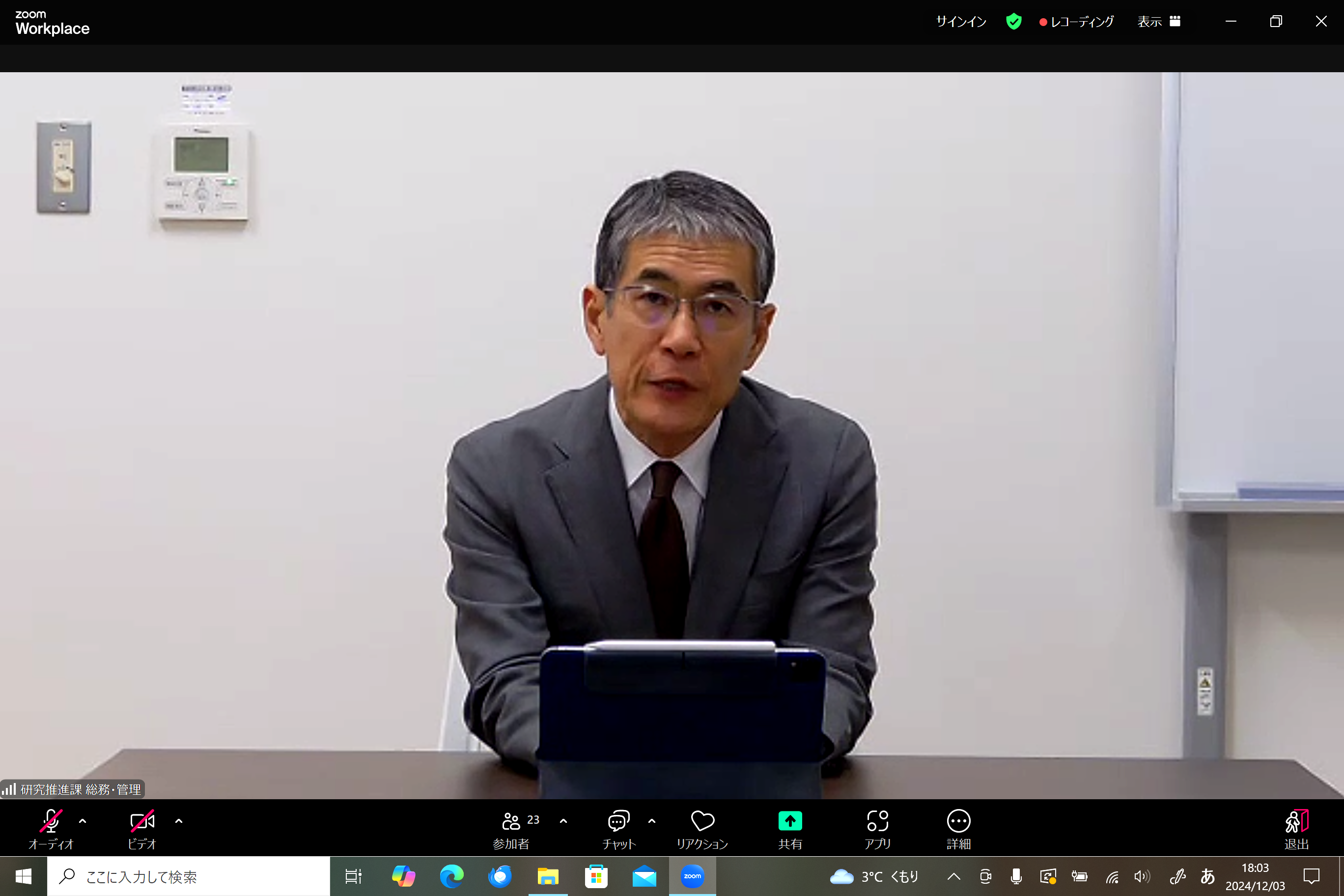The height and width of the screenshot is (896, 1344).
Task: Click サインイン sign-in link
Action: 960,22
